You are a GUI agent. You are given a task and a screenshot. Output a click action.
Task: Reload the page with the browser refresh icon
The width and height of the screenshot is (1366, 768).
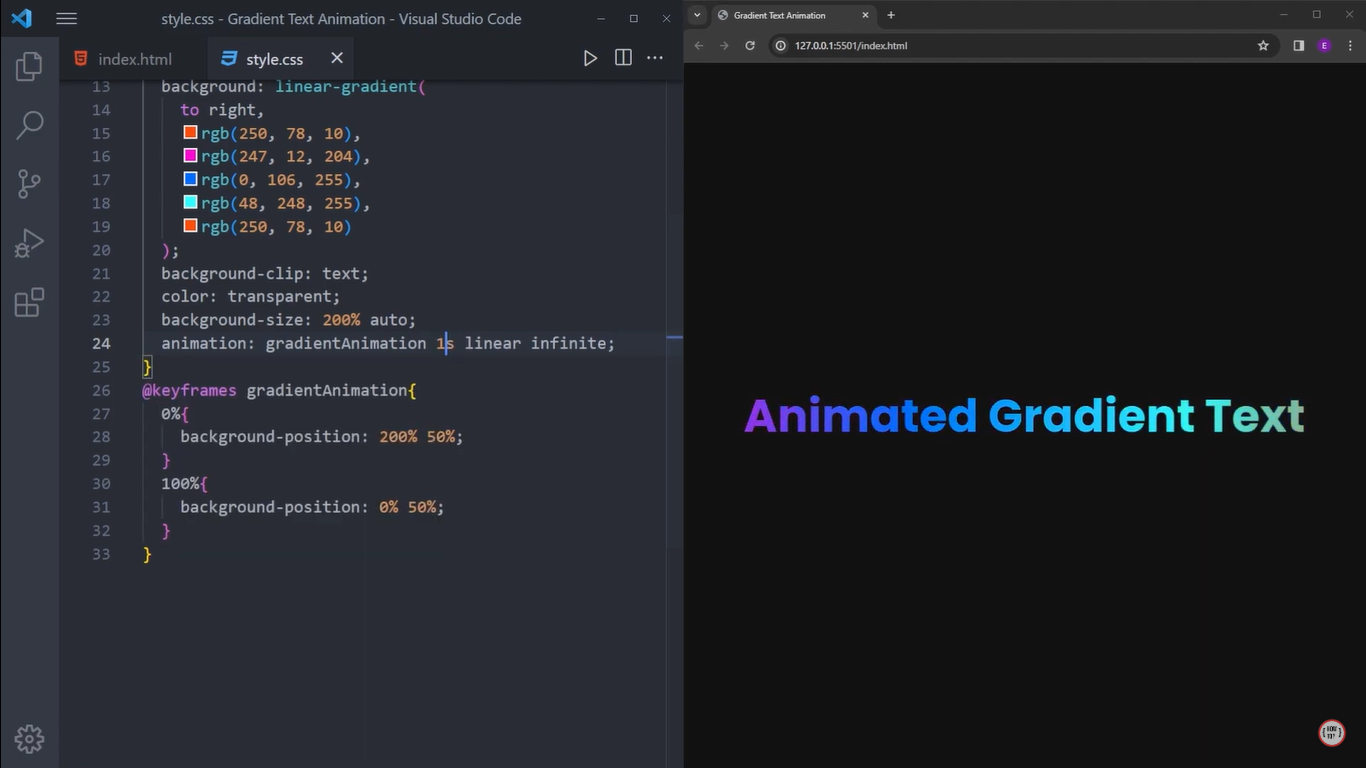click(x=750, y=45)
